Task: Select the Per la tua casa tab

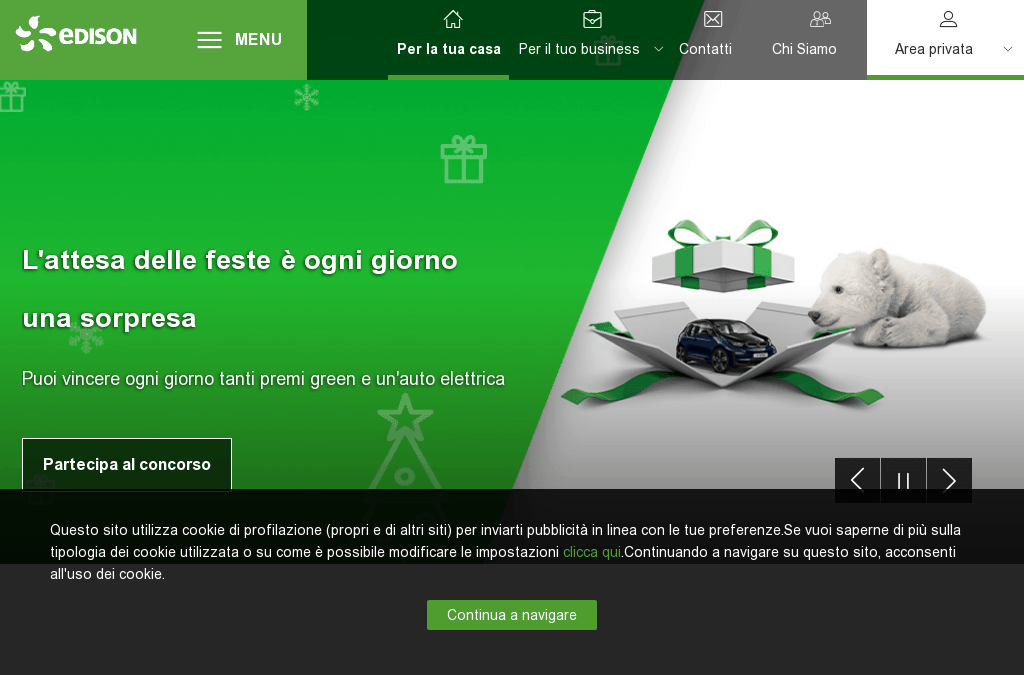Action: pyautogui.click(x=449, y=49)
